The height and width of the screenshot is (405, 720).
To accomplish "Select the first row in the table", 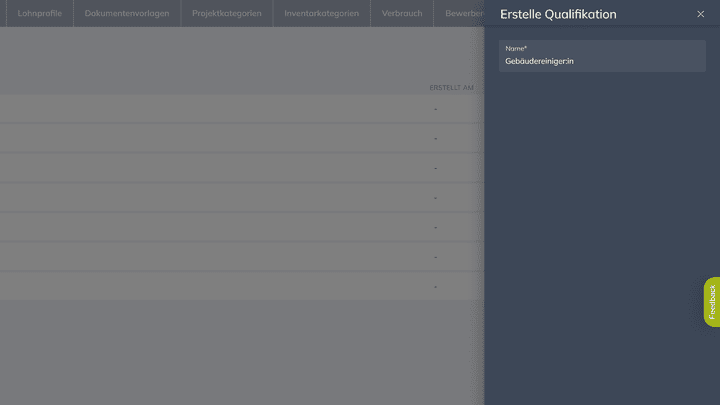I will [x=240, y=109].
